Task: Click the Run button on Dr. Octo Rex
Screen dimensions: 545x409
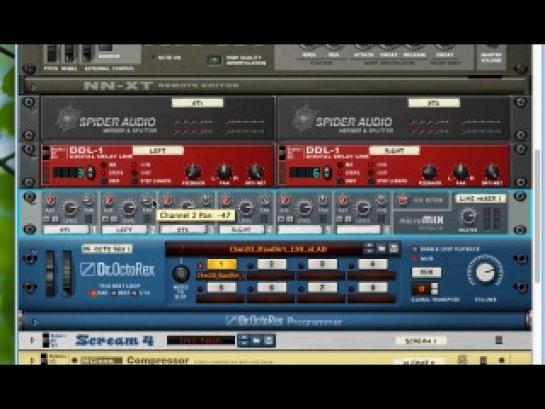Action: (x=426, y=272)
